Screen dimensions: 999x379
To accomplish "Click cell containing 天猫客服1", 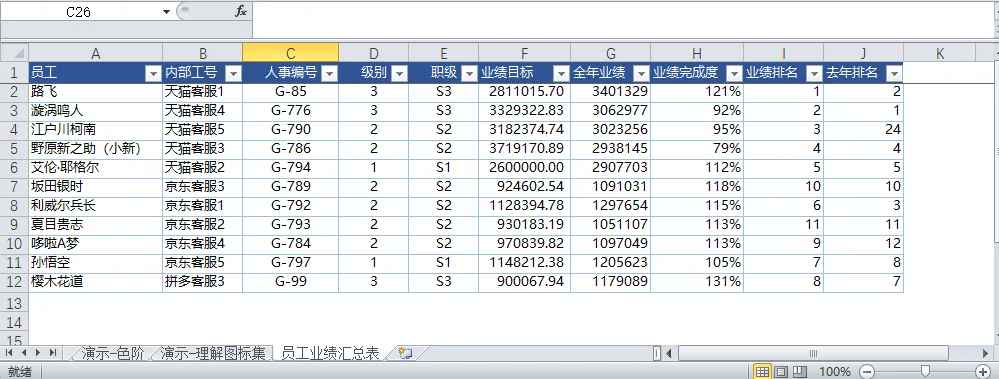I will (203, 92).
